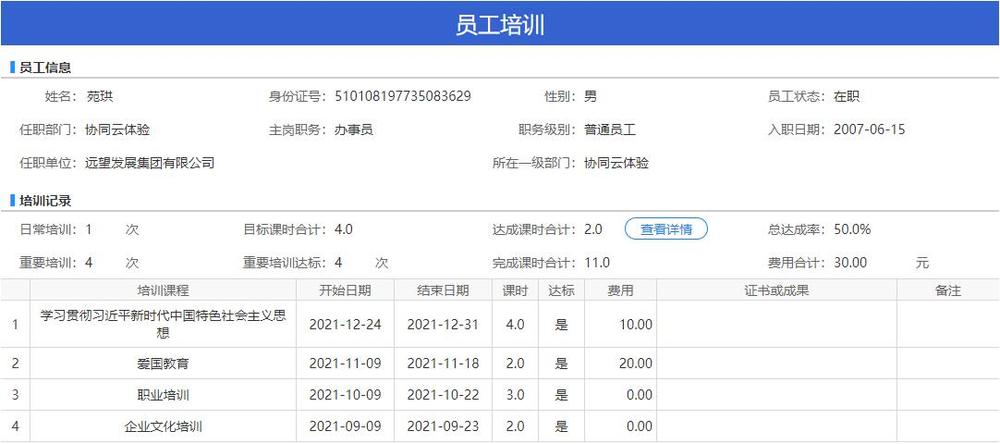Click the 职务级别 value 普通员工
Viewport: 1000px width, 444px height.
click(x=610, y=130)
